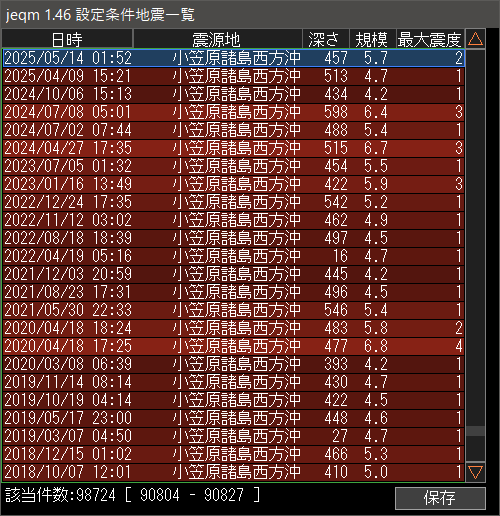Screen dimensions: 500x516
Task: Click the 深さ column header
Action: coord(326,39)
